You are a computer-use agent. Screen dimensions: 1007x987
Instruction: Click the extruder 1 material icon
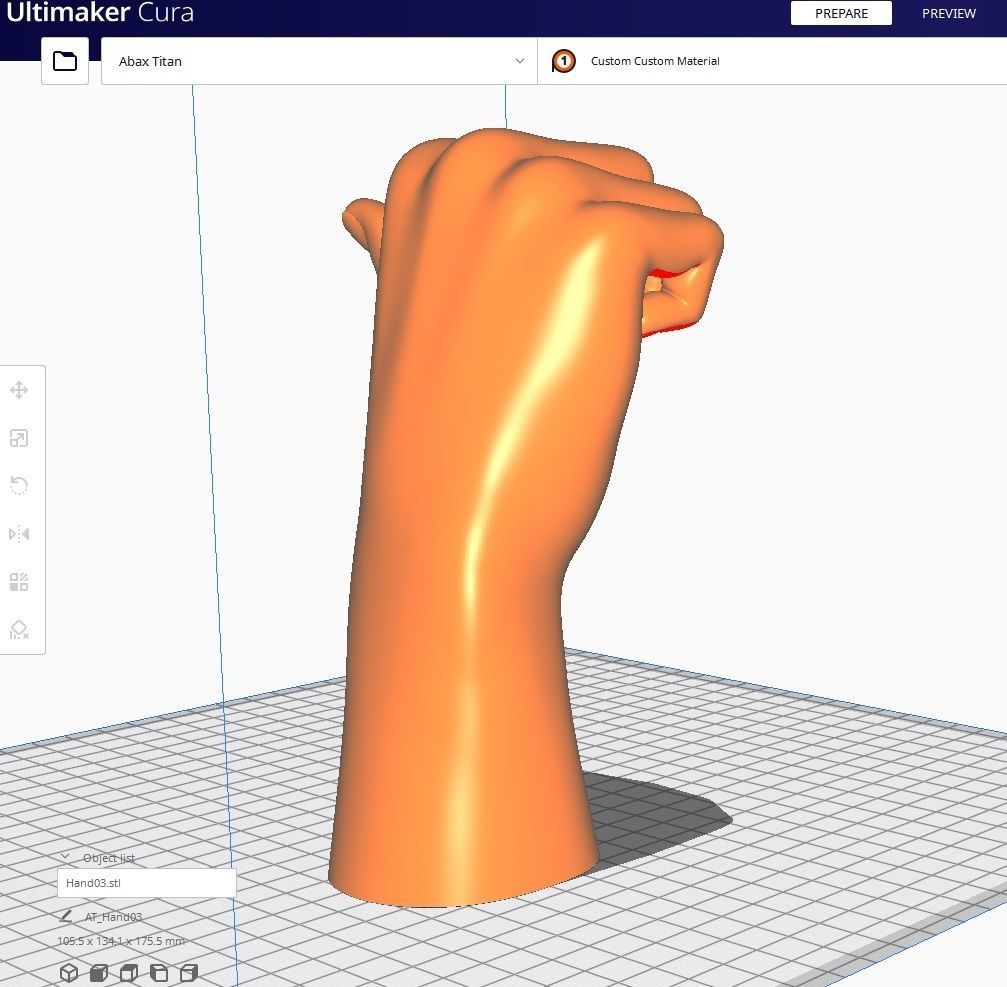pos(563,61)
